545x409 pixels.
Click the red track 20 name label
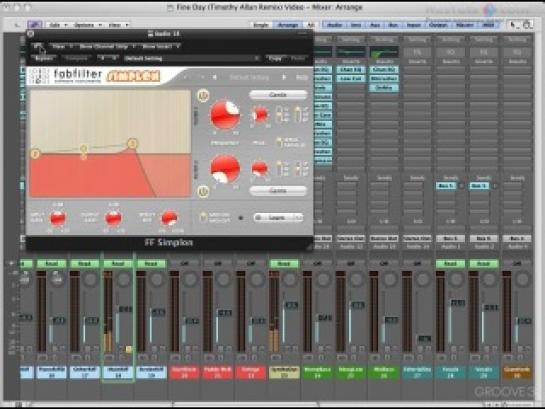(185, 372)
